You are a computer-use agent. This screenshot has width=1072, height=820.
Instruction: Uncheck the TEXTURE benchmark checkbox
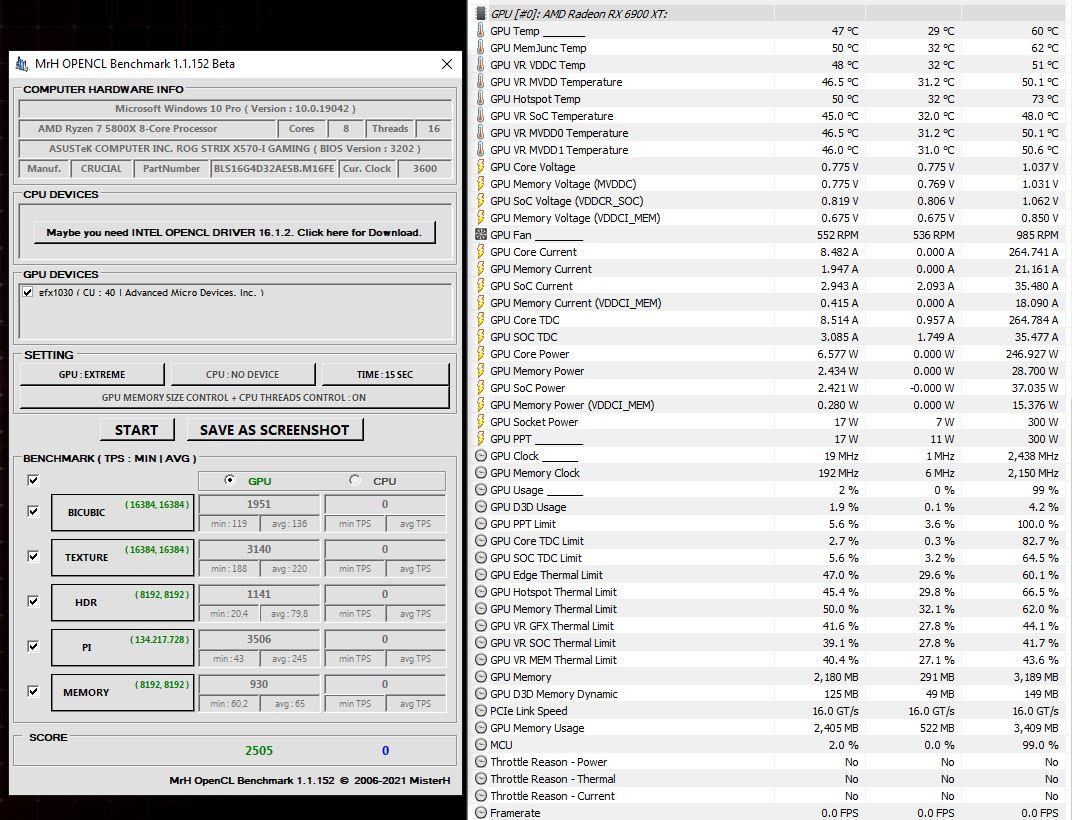pos(33,556)
